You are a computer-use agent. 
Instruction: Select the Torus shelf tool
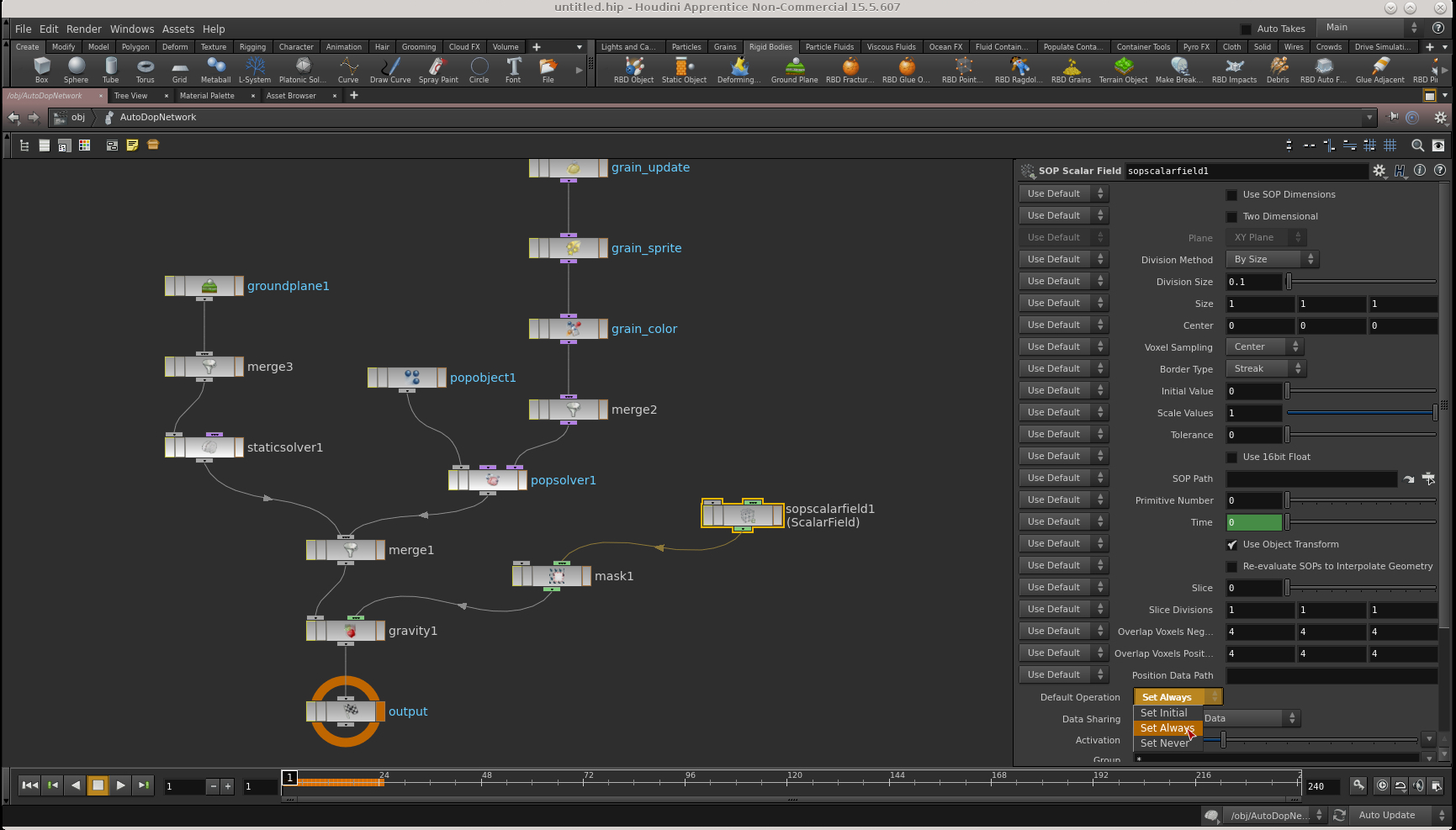(x=145, y=70)
